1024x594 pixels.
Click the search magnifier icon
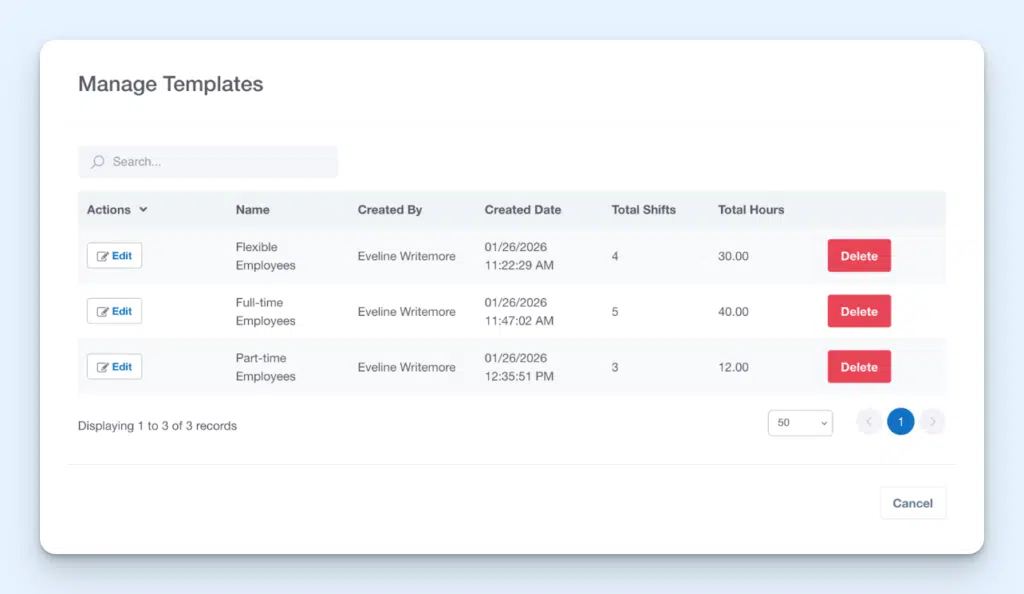pos(96,161)
